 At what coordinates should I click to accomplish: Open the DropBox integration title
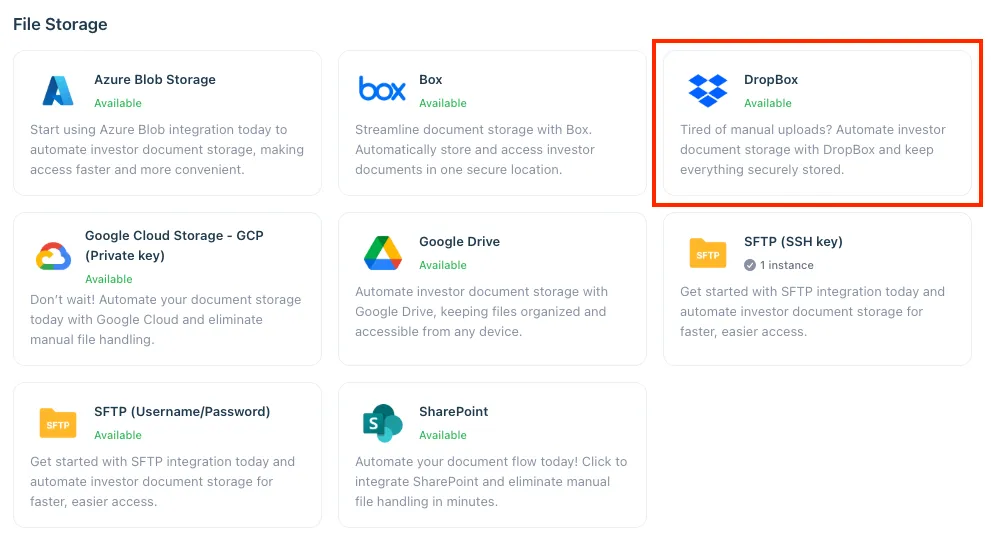tap(770, 80)
